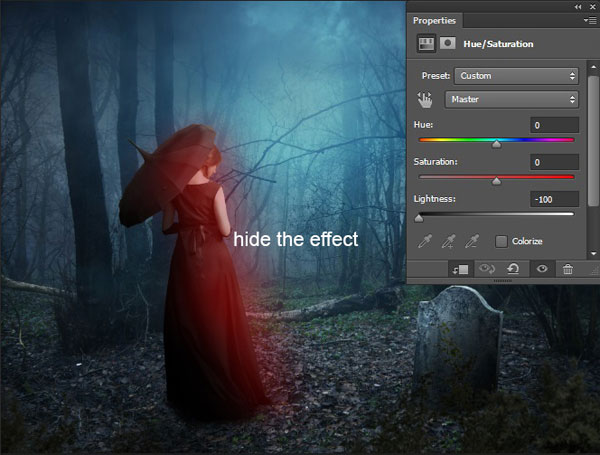600x455 pixels.
Task: Collapse the Properties panel with double arrows
Action: click(577, 7)
